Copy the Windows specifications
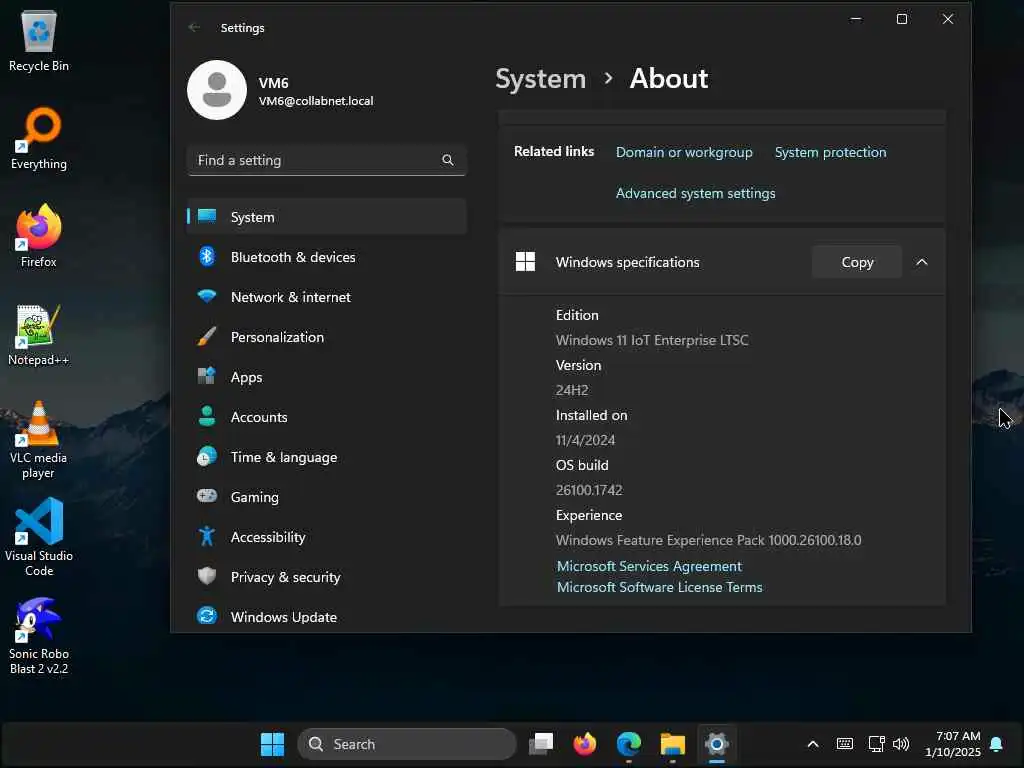The height and width of the screenshot is (768, 1024). point(857,262)
